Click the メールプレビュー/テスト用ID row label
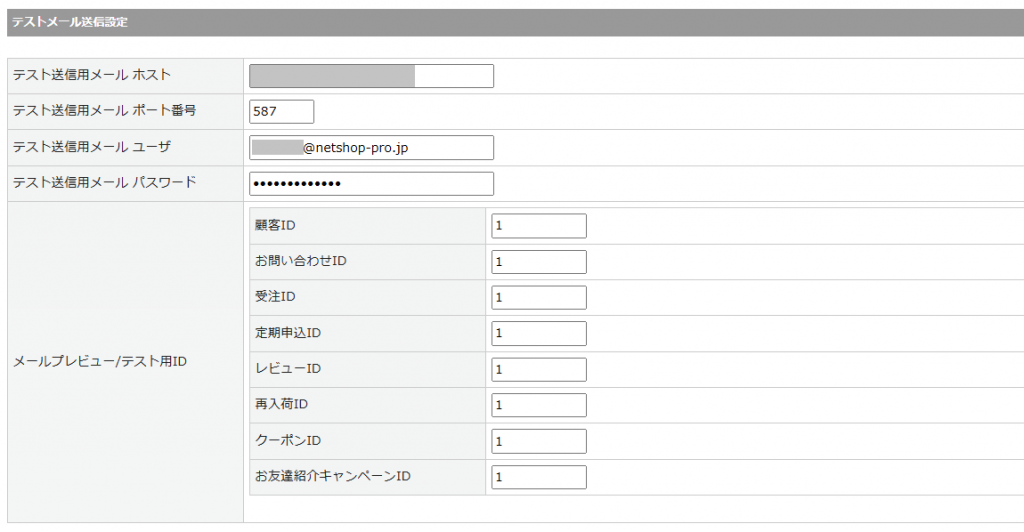 [x=100, y=362]
